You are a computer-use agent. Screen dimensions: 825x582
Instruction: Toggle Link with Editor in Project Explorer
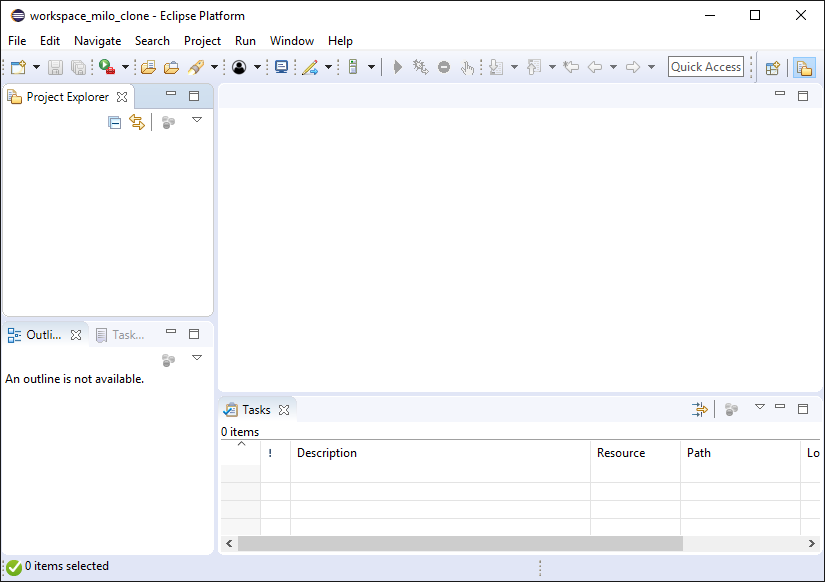(x=137, y=122)
